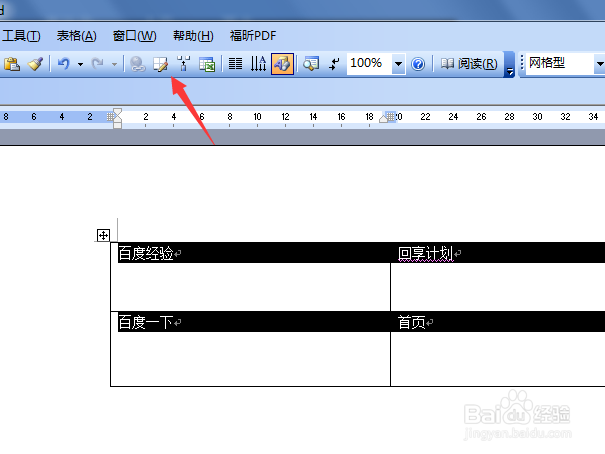Screen dimensions: 605x454
Task: Click the Paste clipboard icon
Action: [x=12, y=64]
